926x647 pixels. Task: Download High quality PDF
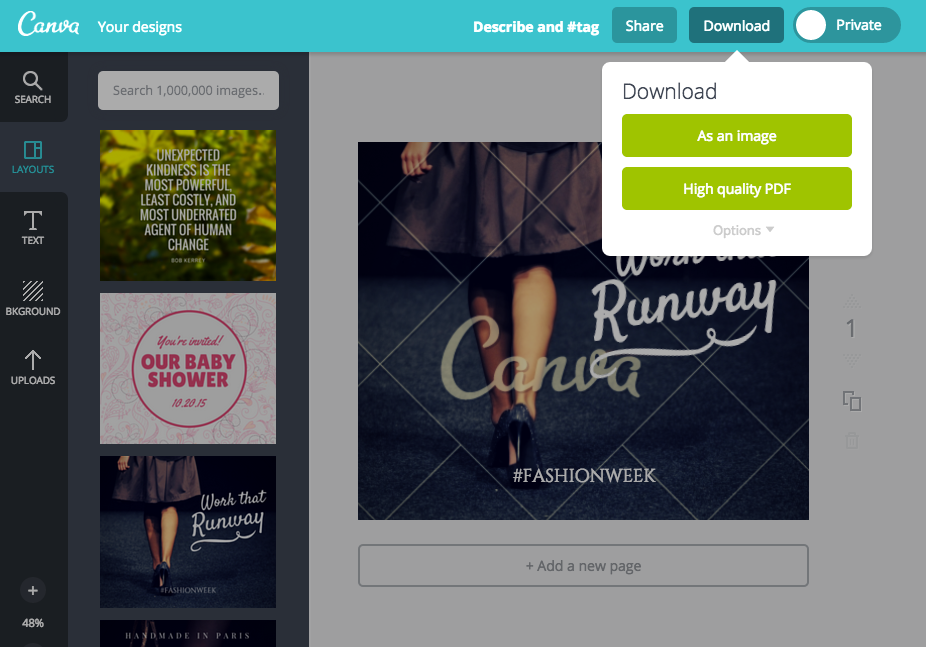[x=736, y=189]
